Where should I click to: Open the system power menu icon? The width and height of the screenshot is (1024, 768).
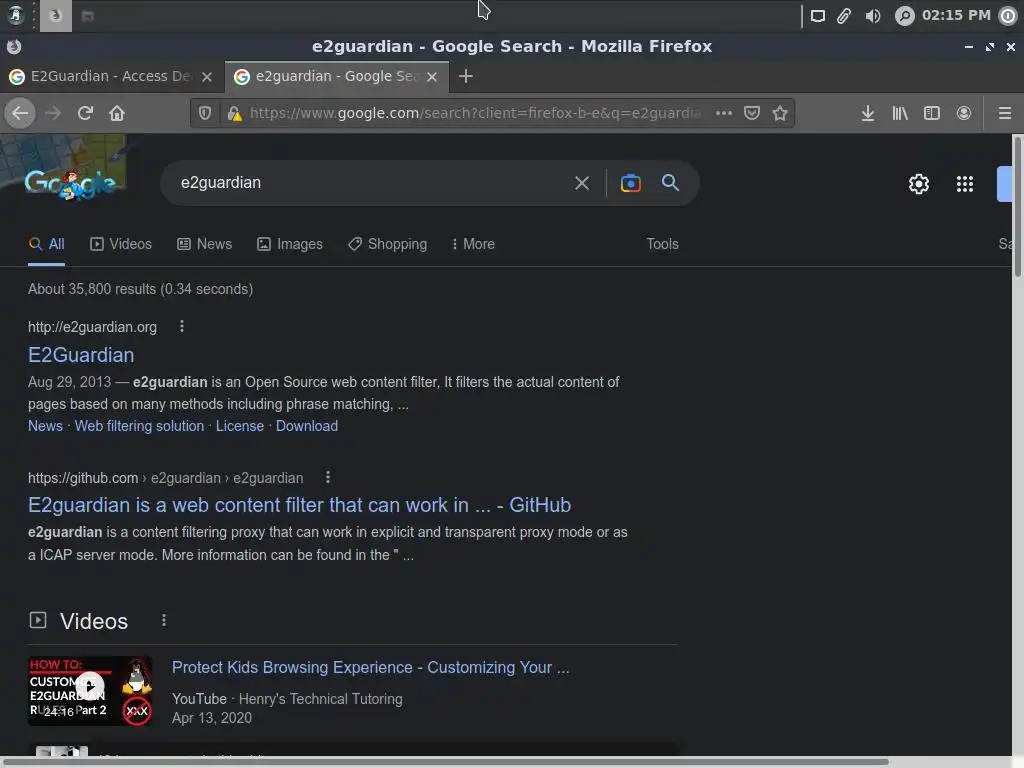tap(1008, 16)
